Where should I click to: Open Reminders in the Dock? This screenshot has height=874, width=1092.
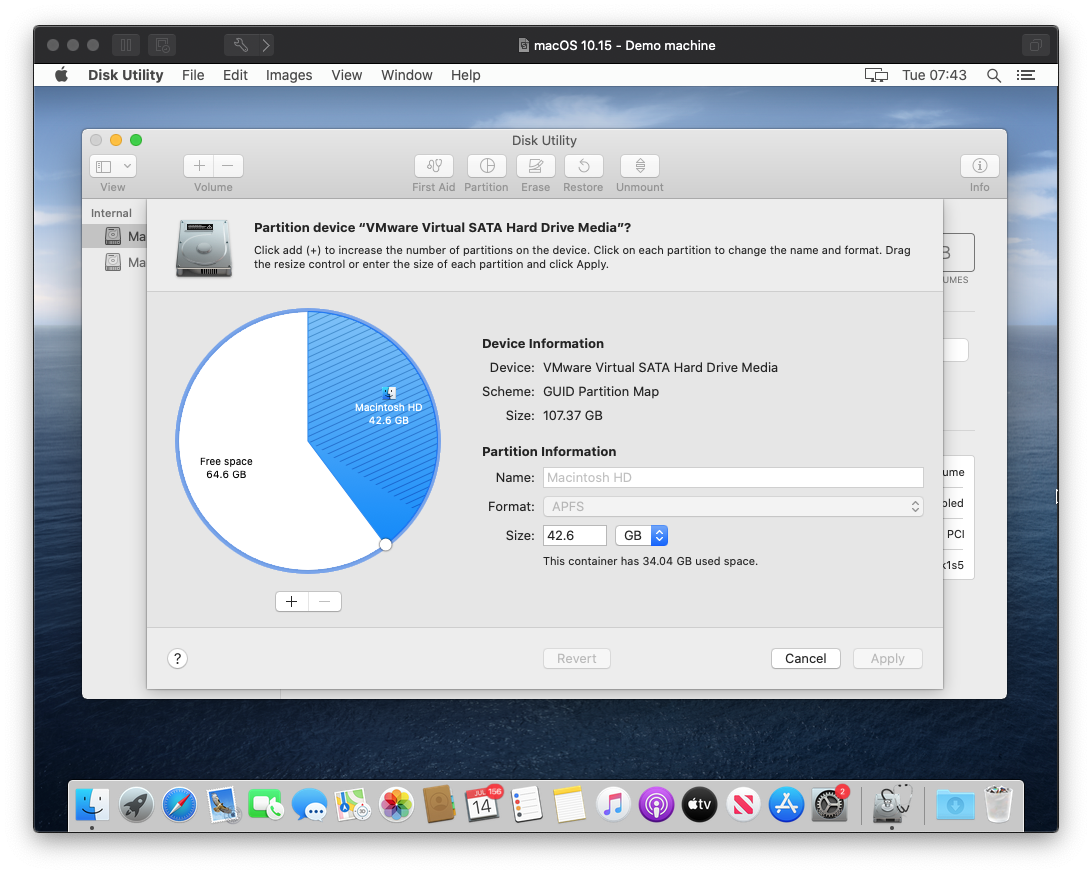[x=526, y=805]
